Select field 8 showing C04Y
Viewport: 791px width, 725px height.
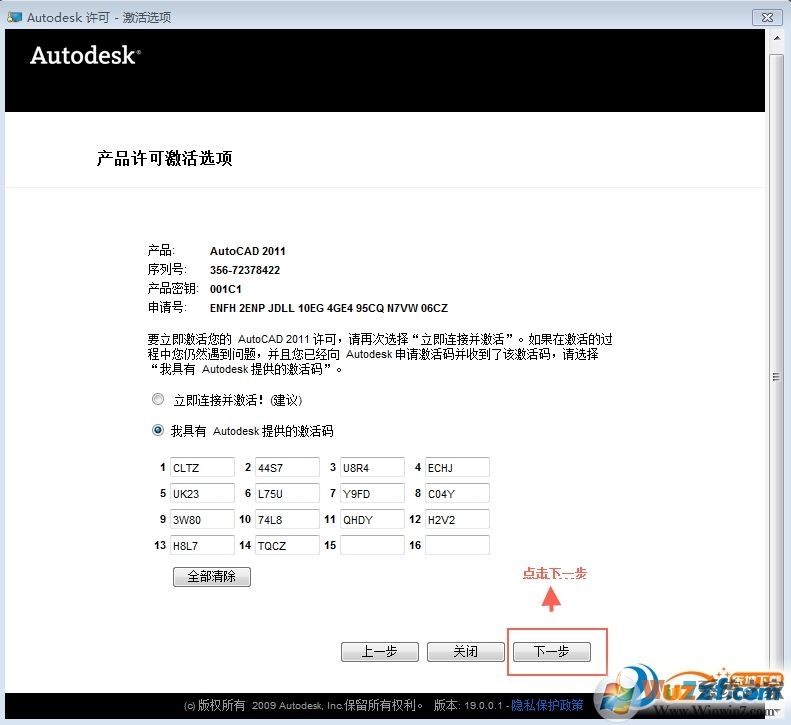457,493
